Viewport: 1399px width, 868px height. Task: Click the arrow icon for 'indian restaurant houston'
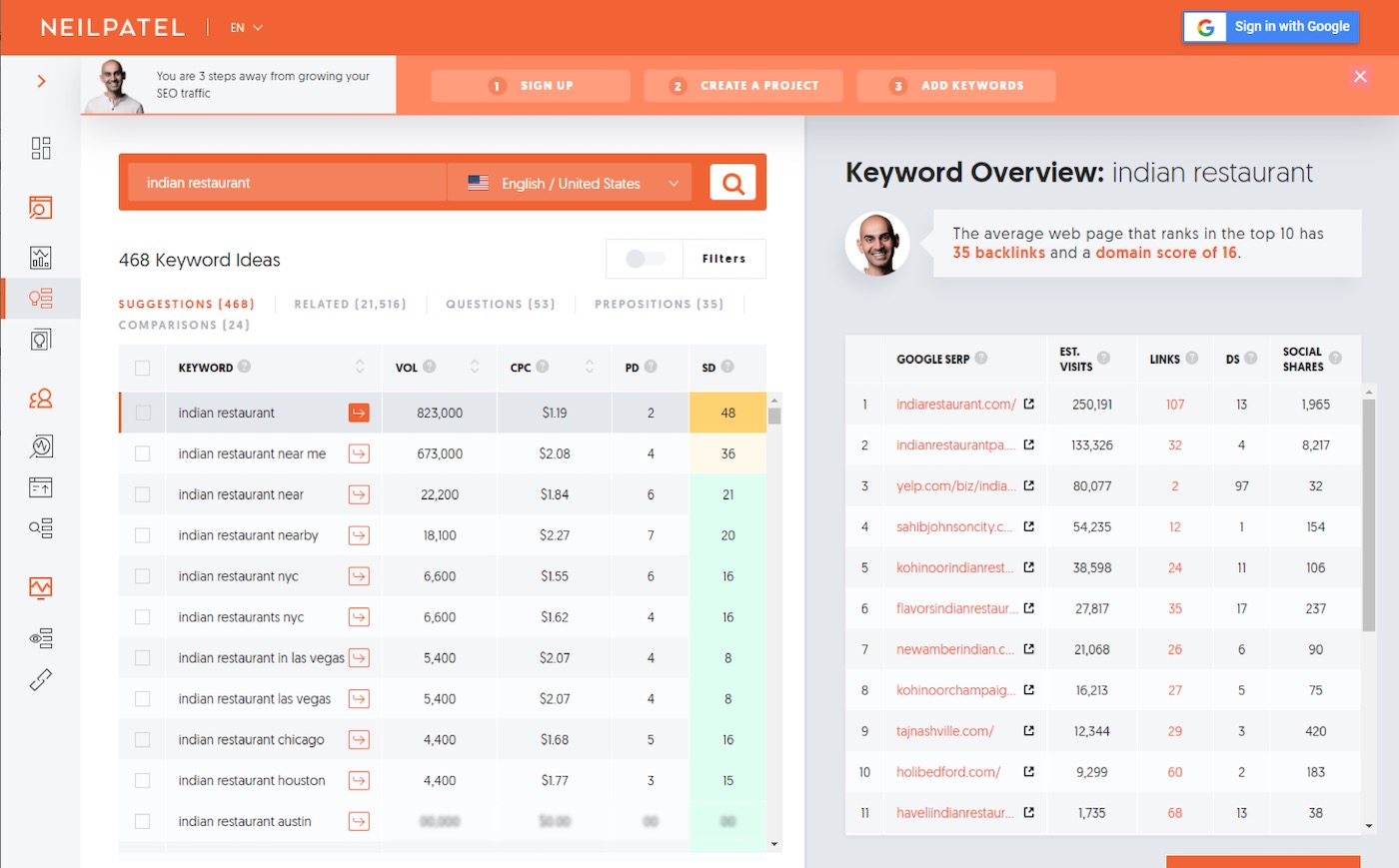pos(359,781)
